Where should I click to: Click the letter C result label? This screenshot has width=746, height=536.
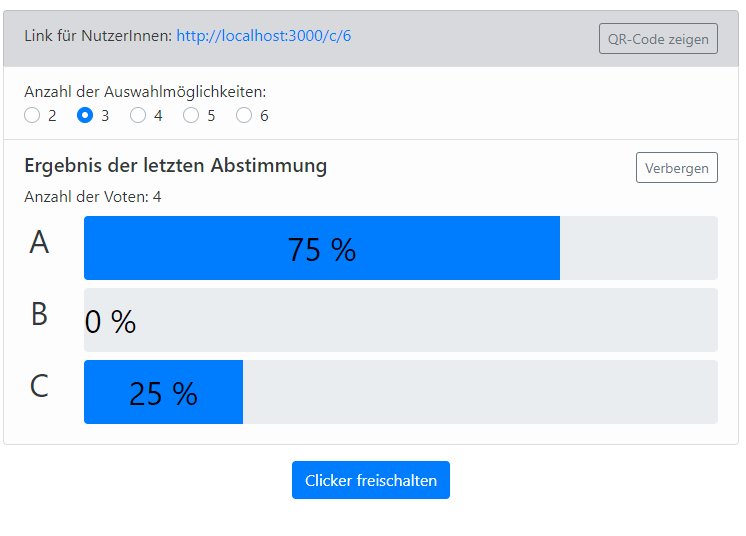tap(39, 386)
